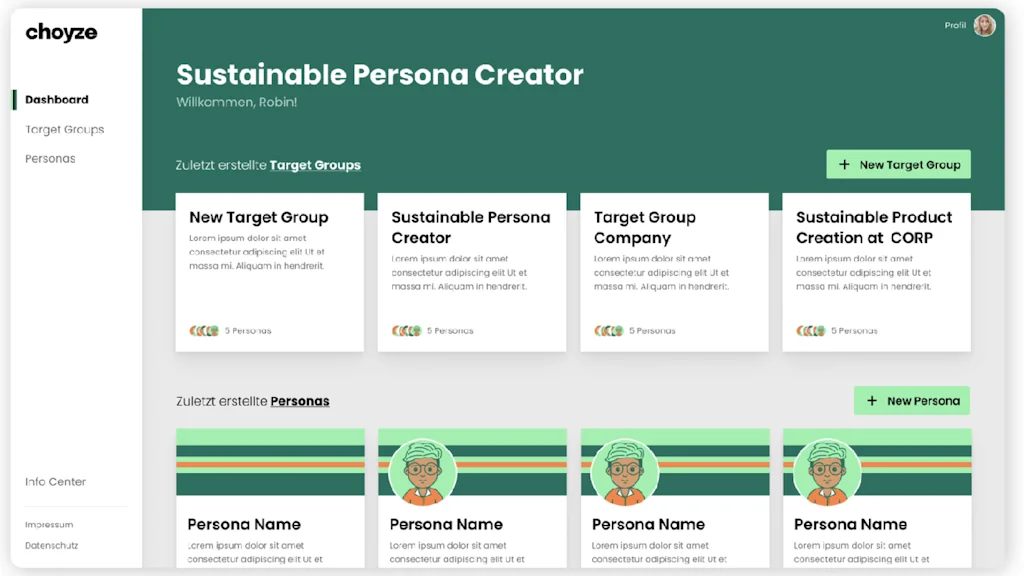This screenshot has height=576, width=1024.
Task: Open the Personas sidebar entry
Action: pos(50,158)
